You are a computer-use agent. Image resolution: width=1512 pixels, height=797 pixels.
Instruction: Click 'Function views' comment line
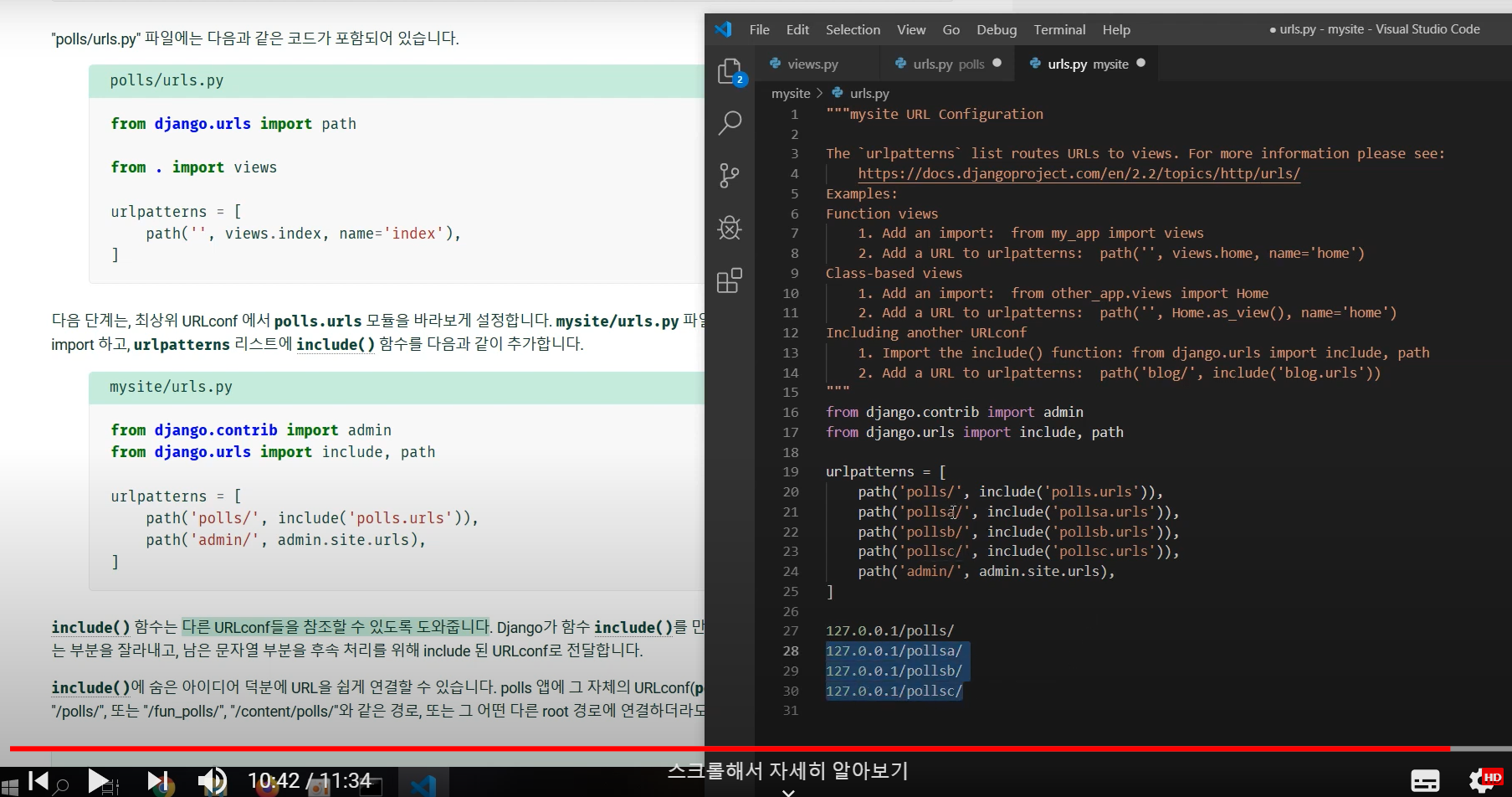pos(882,213)
